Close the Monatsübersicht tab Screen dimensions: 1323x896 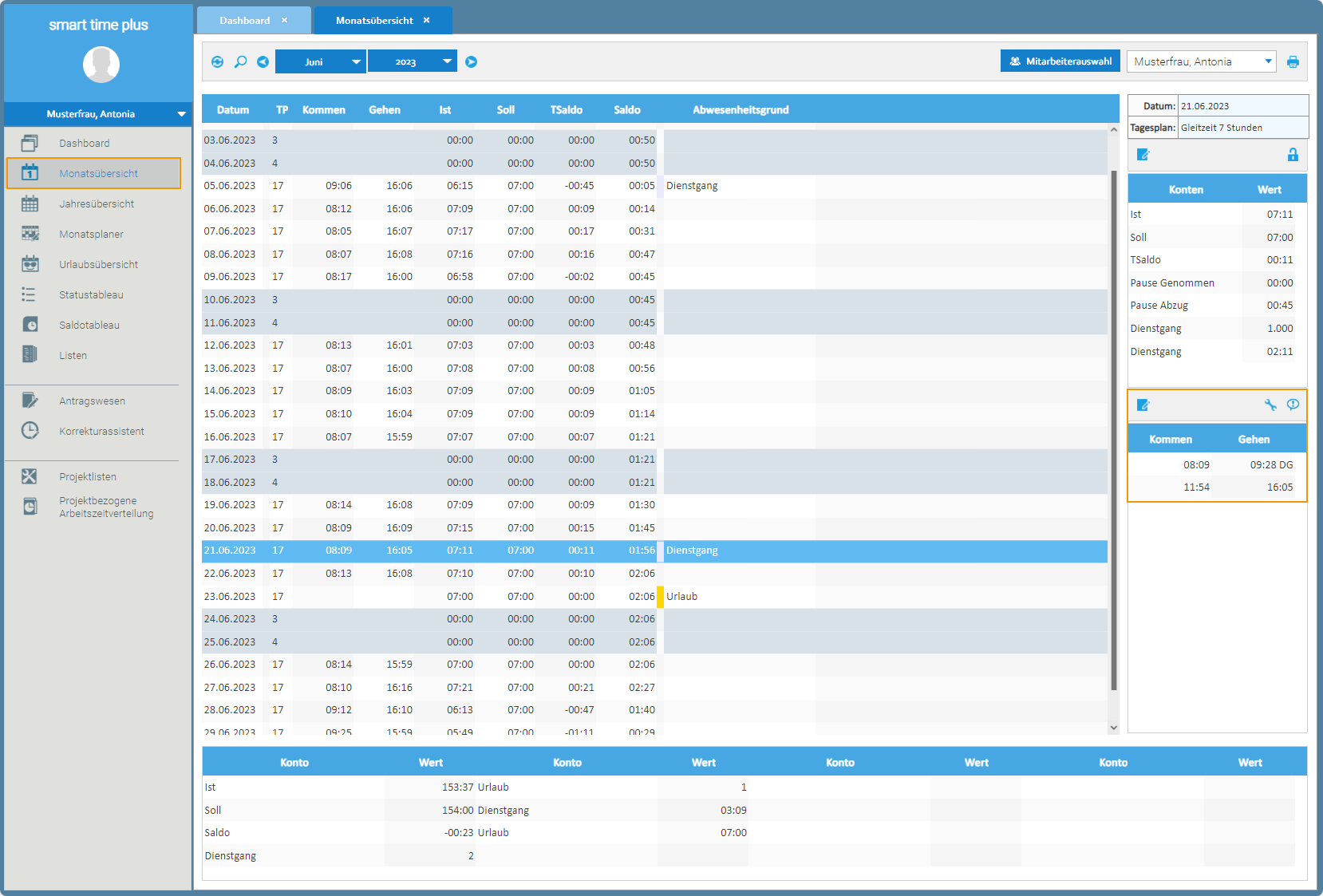point(426,21)
